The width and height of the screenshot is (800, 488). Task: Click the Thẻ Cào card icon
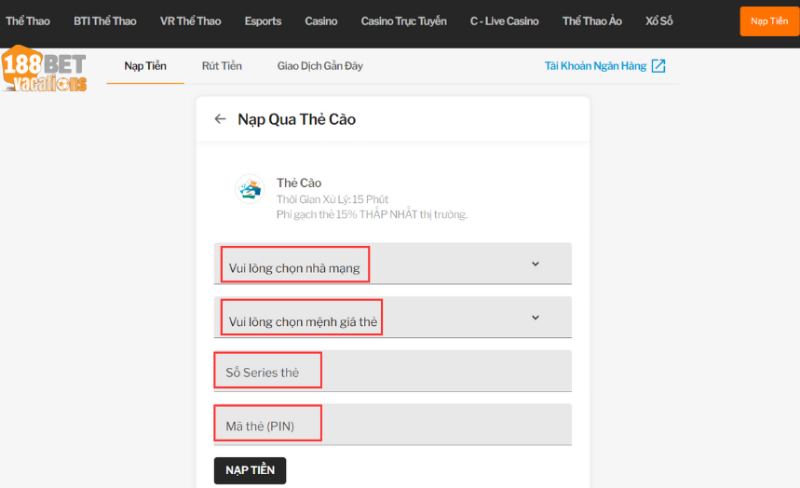[x=248, y=188]
